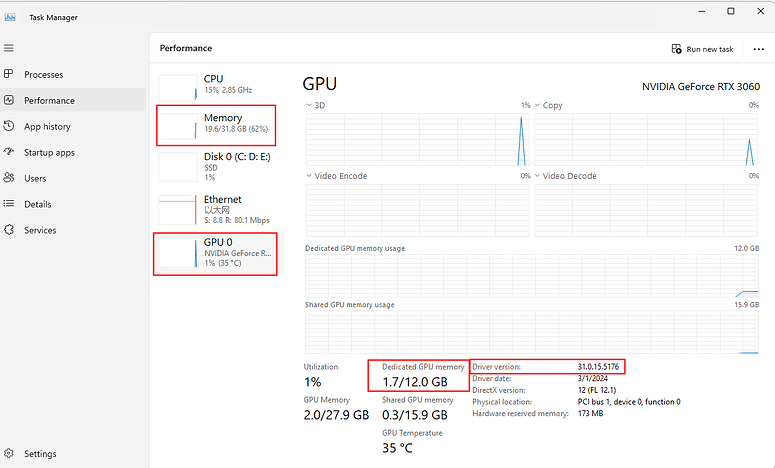Open the more options ellipsis menu
Viewport: 775px width, 468px height.
[757, 49]
